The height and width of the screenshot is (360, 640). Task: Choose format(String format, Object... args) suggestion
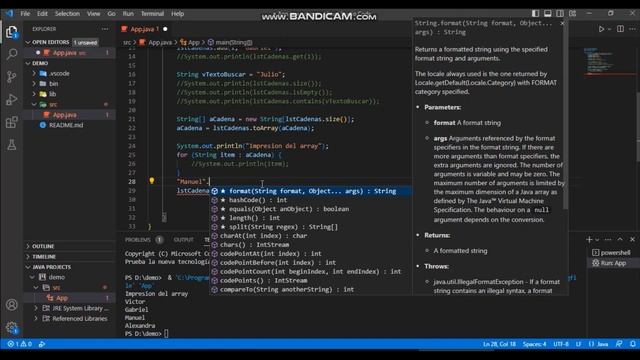click(x=311, y=191)
